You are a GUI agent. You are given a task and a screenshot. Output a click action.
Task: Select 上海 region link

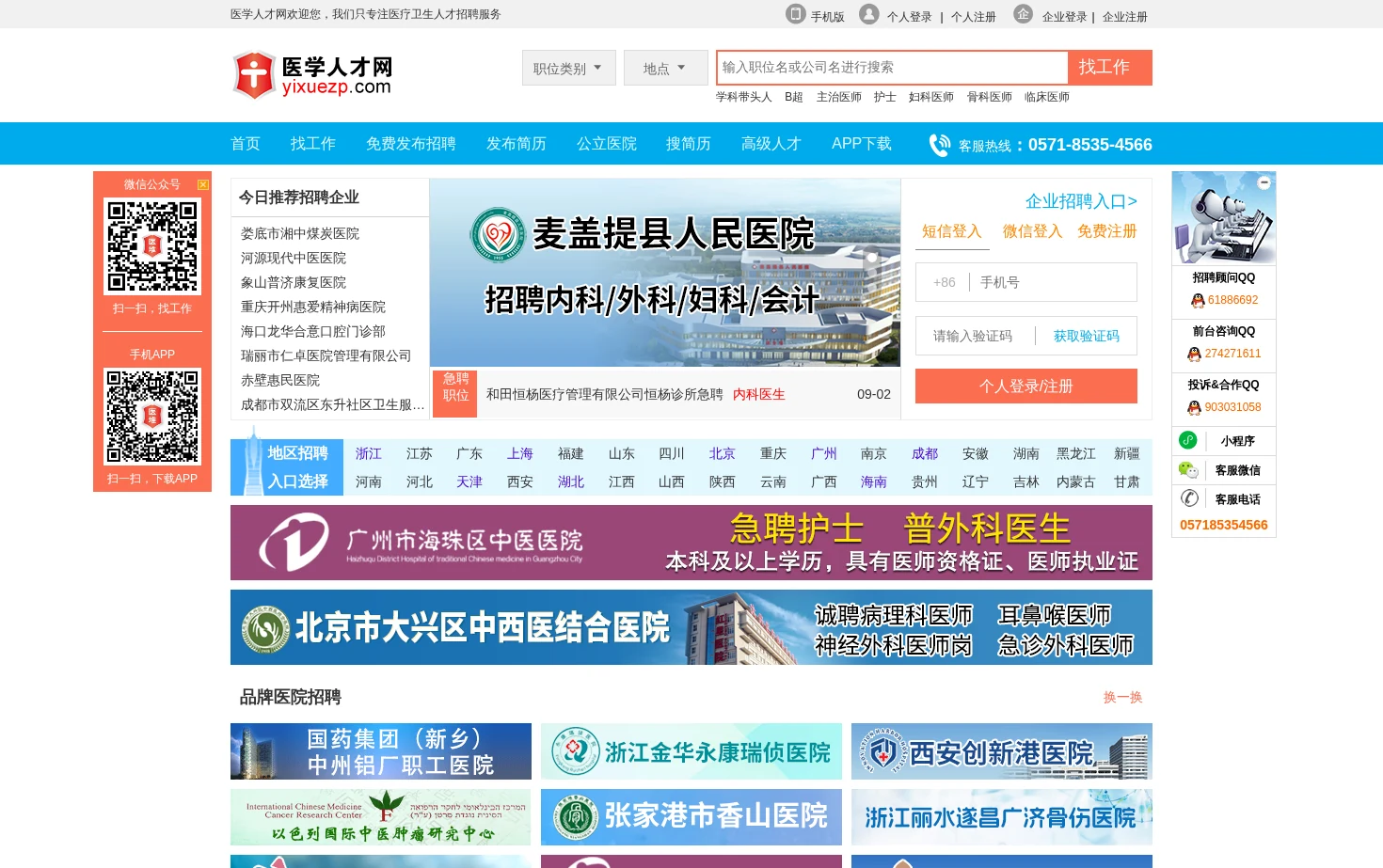[x=520, y=453]
